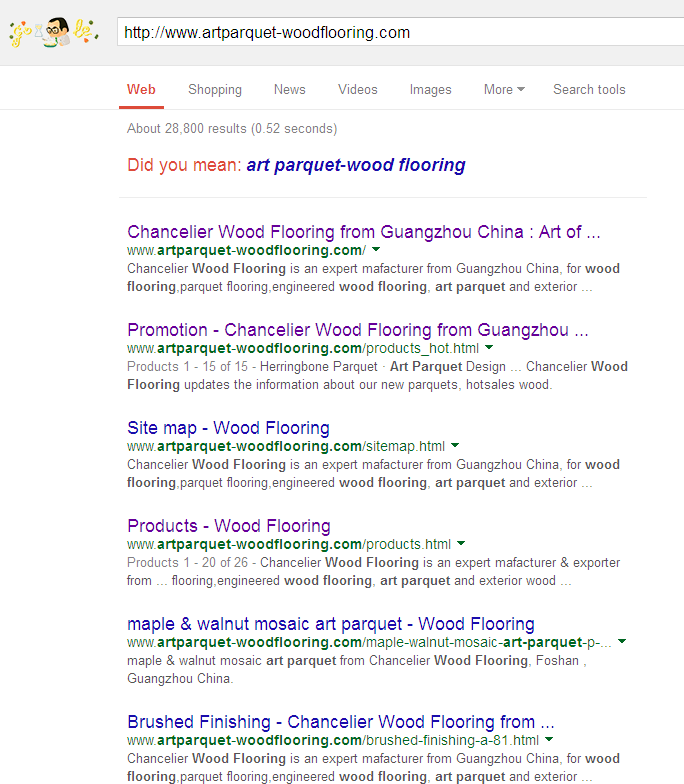Expand arrow beside products.html URL
Image resolution: width=684 pixels, height=784 pixels.
[461, 543]
